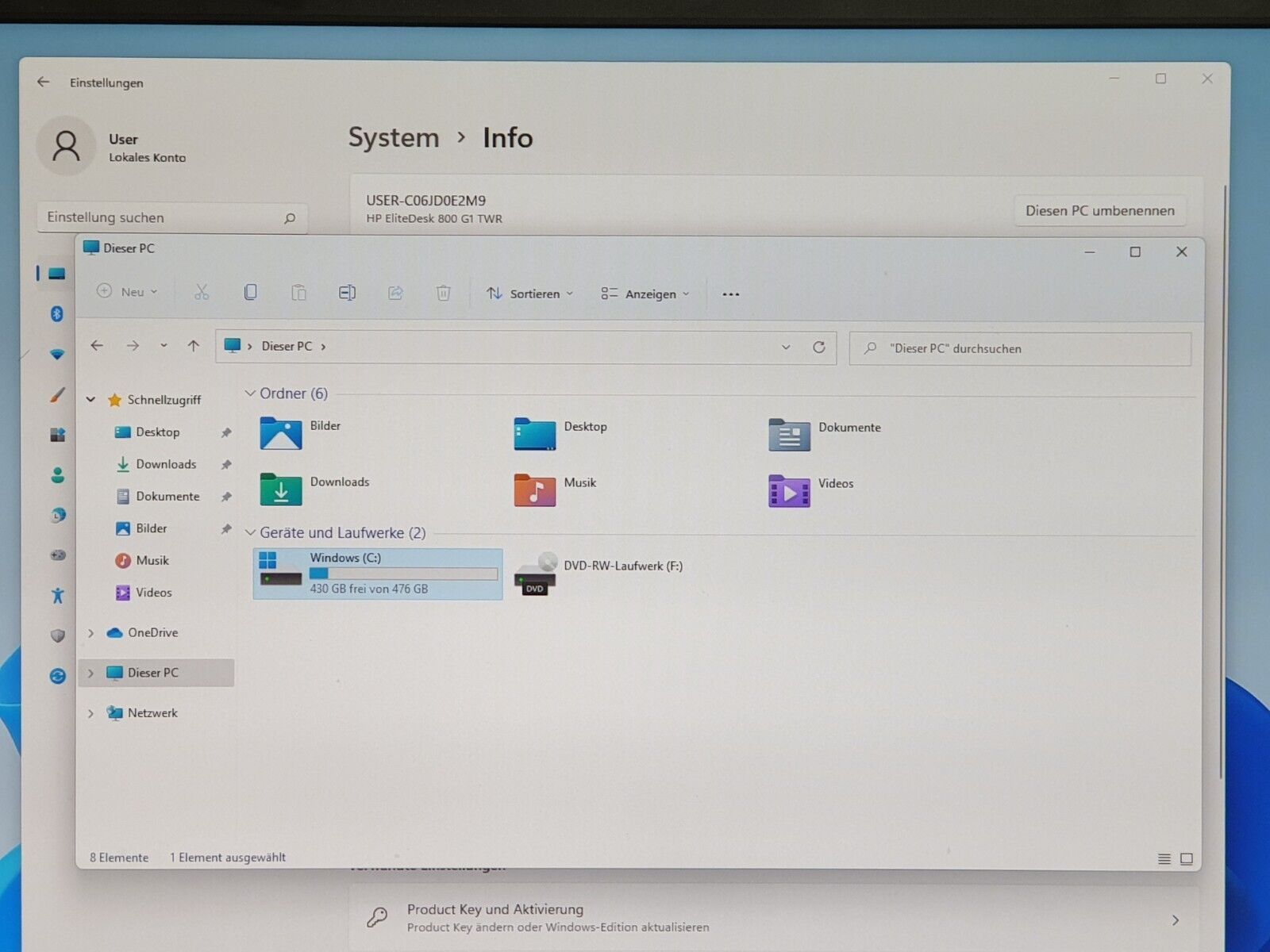The image size is (1270, 952).
Task: Click the "Dieser PC" durchsuchen search field
Action: (1020, 348)
